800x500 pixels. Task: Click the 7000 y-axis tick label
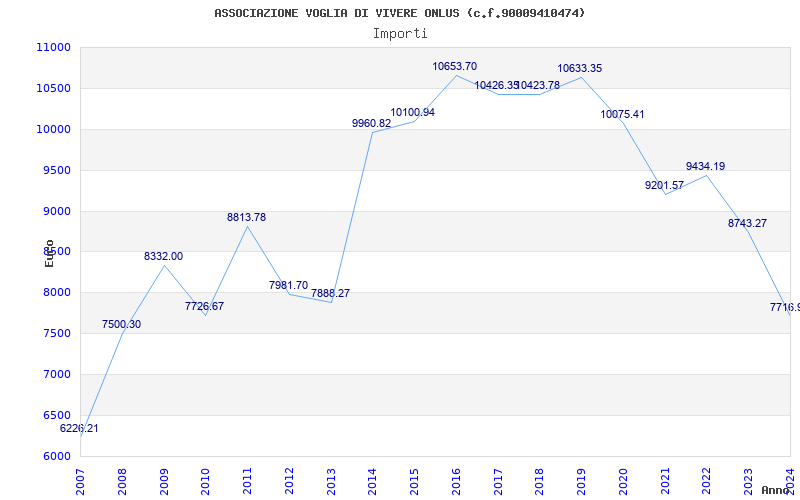[57, 374]
